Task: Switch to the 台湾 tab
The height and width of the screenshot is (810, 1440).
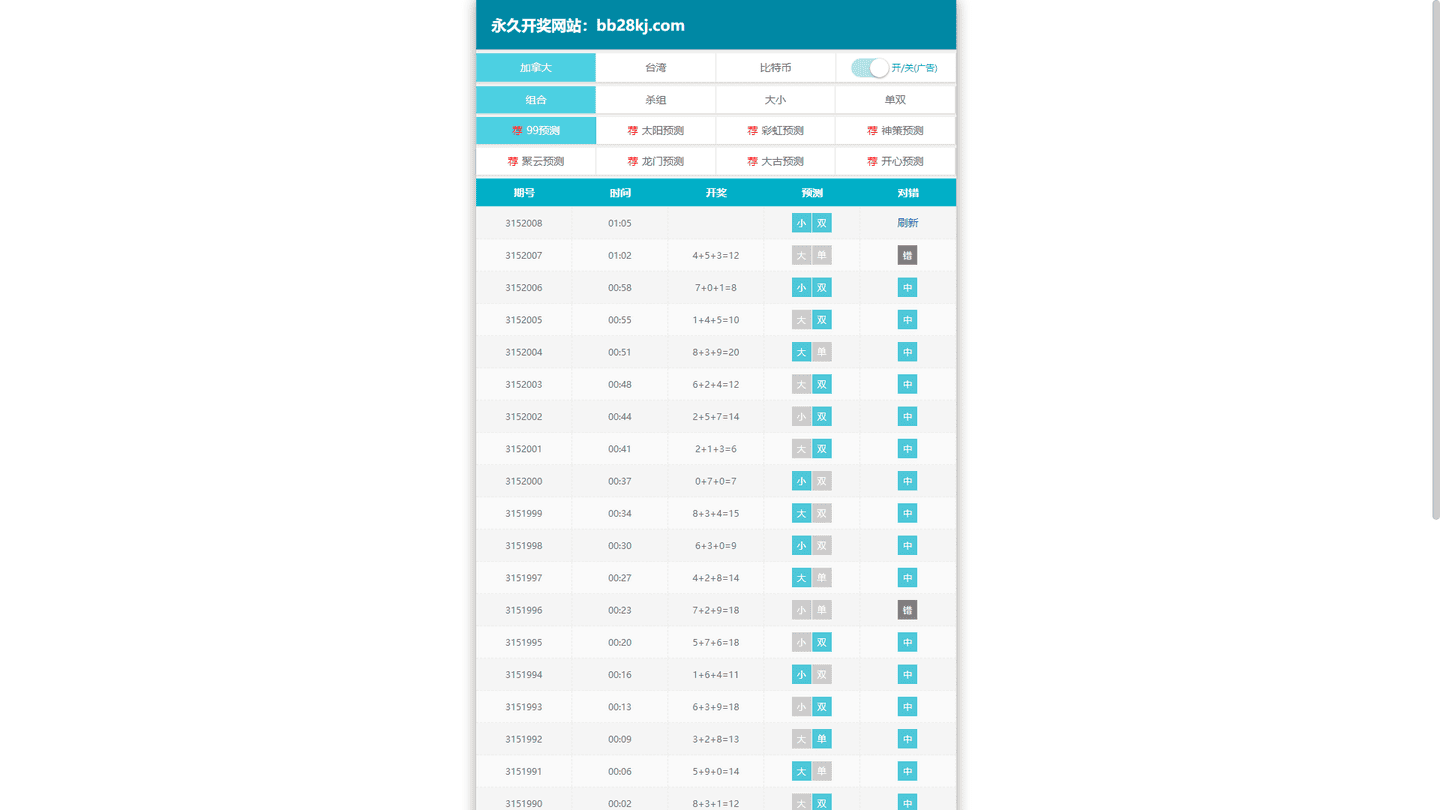Action: (656, 68)
